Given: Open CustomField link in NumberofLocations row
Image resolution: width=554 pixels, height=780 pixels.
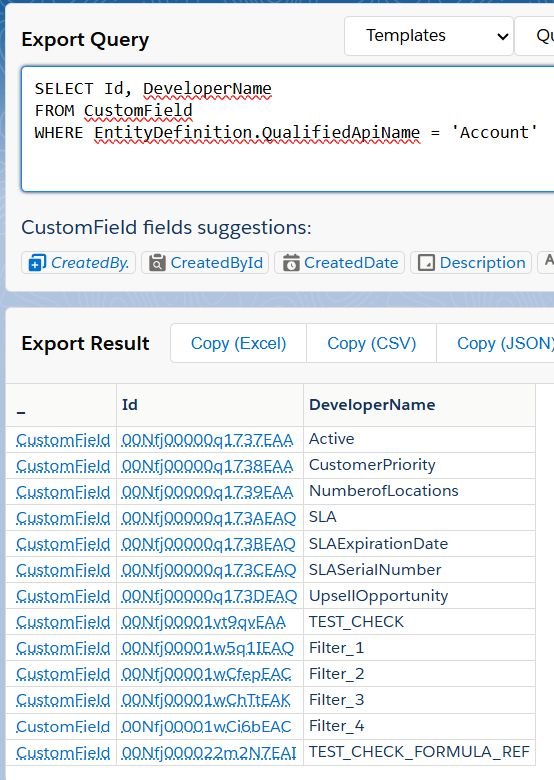Looking at the screenshot, I should click(63, 491).
